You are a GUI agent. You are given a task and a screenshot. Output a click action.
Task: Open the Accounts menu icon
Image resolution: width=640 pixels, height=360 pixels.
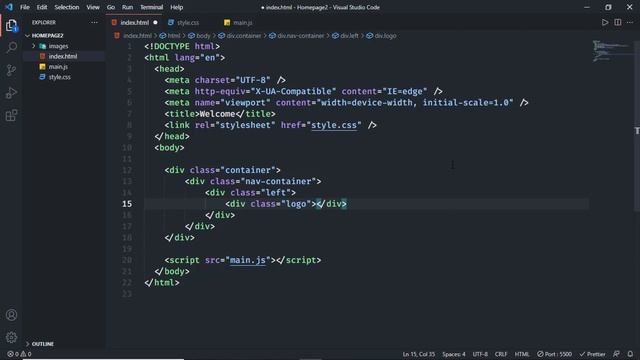(x=11, y=315)
